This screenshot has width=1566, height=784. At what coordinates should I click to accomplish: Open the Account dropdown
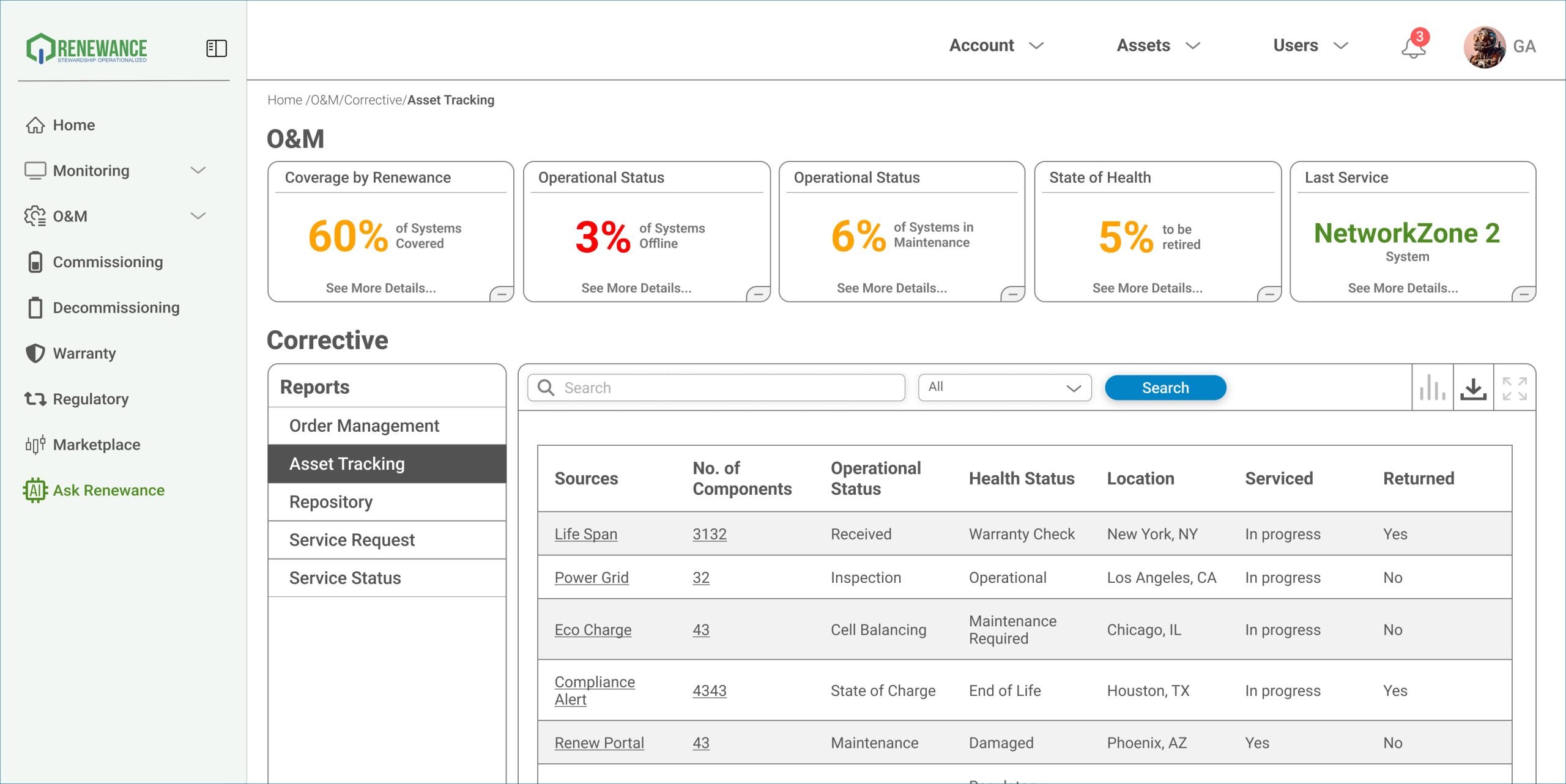tap(996, 46)
